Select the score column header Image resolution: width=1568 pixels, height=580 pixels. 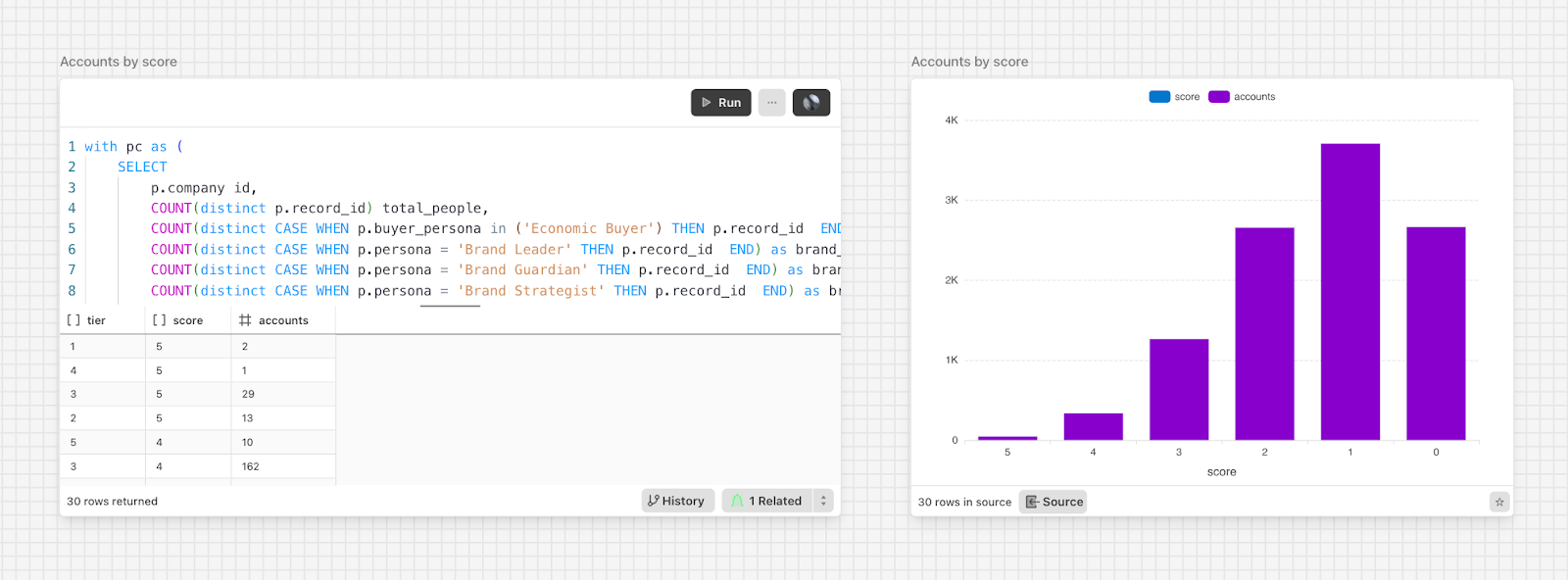tap(187, 320)
